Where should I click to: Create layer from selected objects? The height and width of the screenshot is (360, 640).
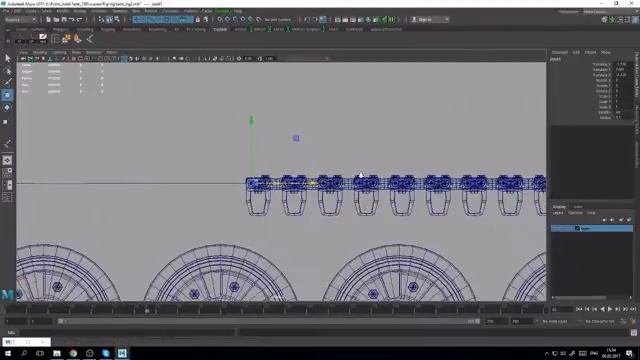coord(629,220)
